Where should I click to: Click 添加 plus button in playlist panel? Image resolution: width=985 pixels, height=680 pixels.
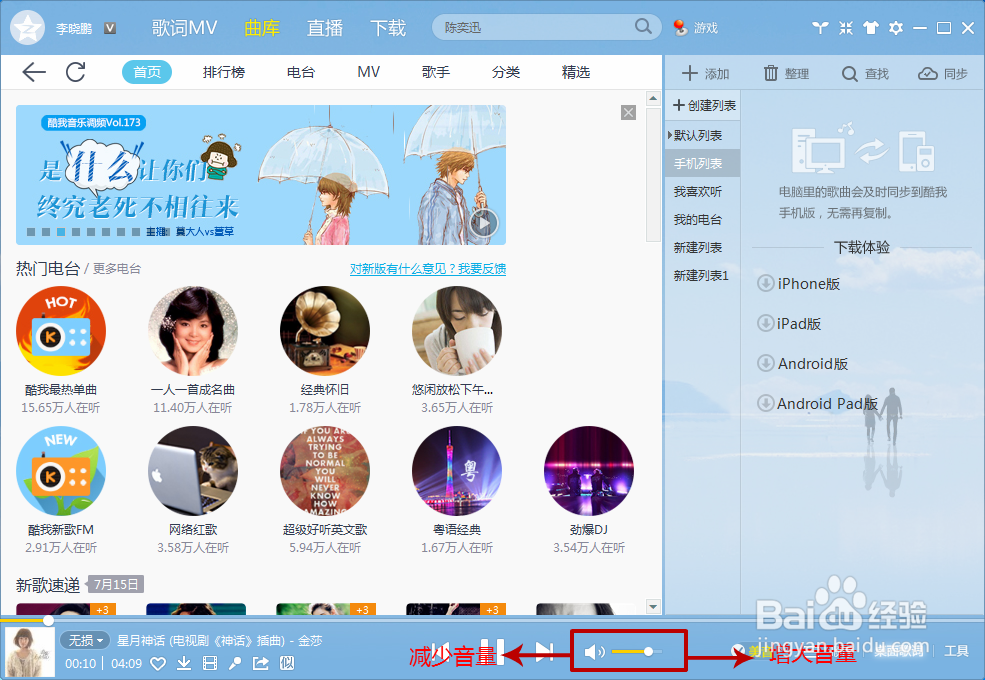pyautogui.click(x=705, y=74)
